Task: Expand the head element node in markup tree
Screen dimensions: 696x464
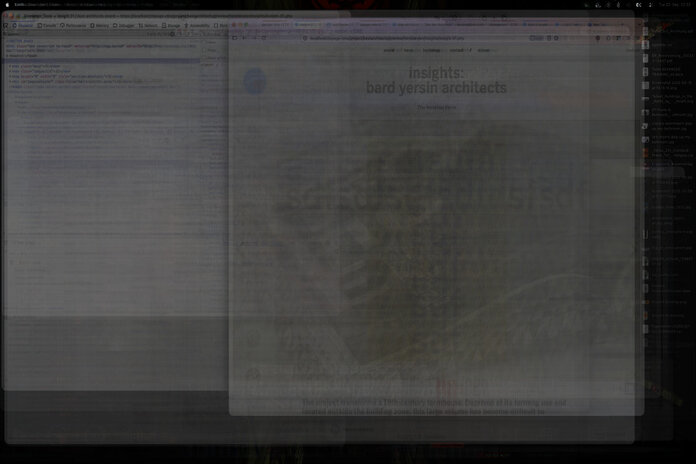Action: pyautogui.click(x=8, y=56)
